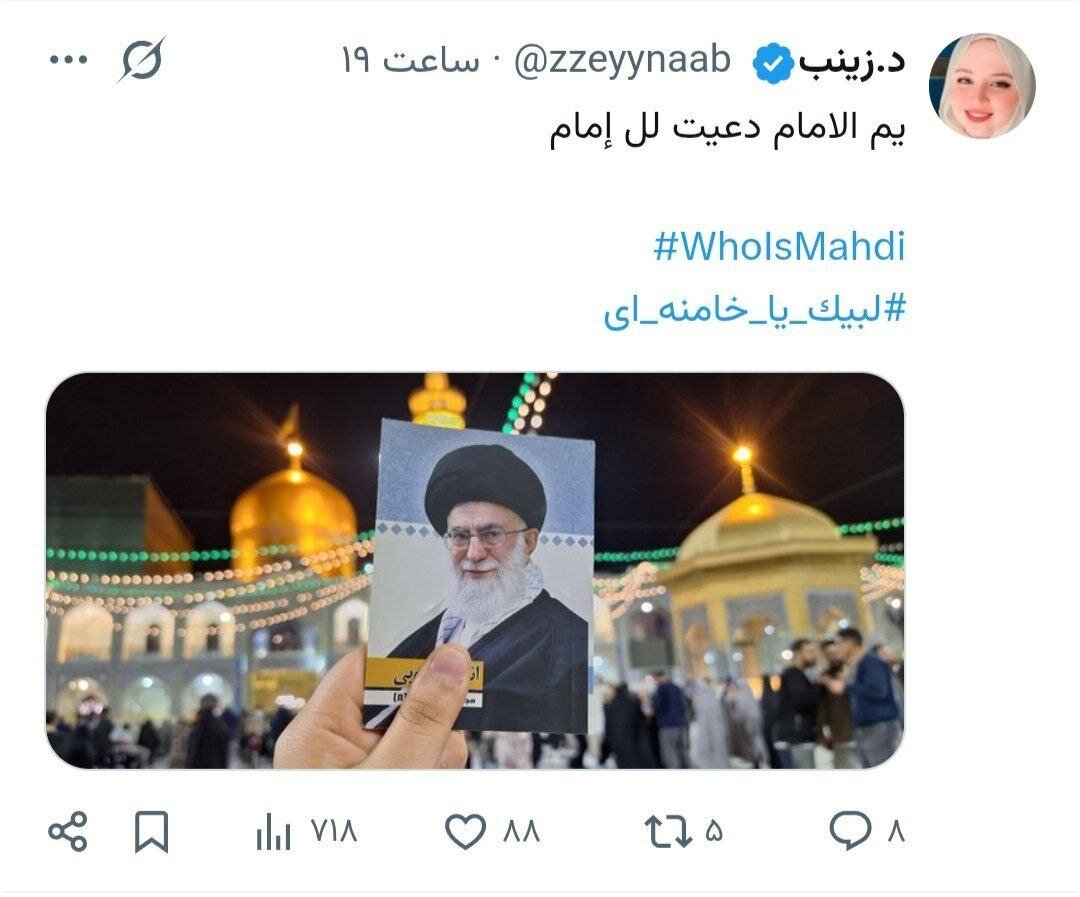Open the three-dot more options menu

(x=69, y=60)
